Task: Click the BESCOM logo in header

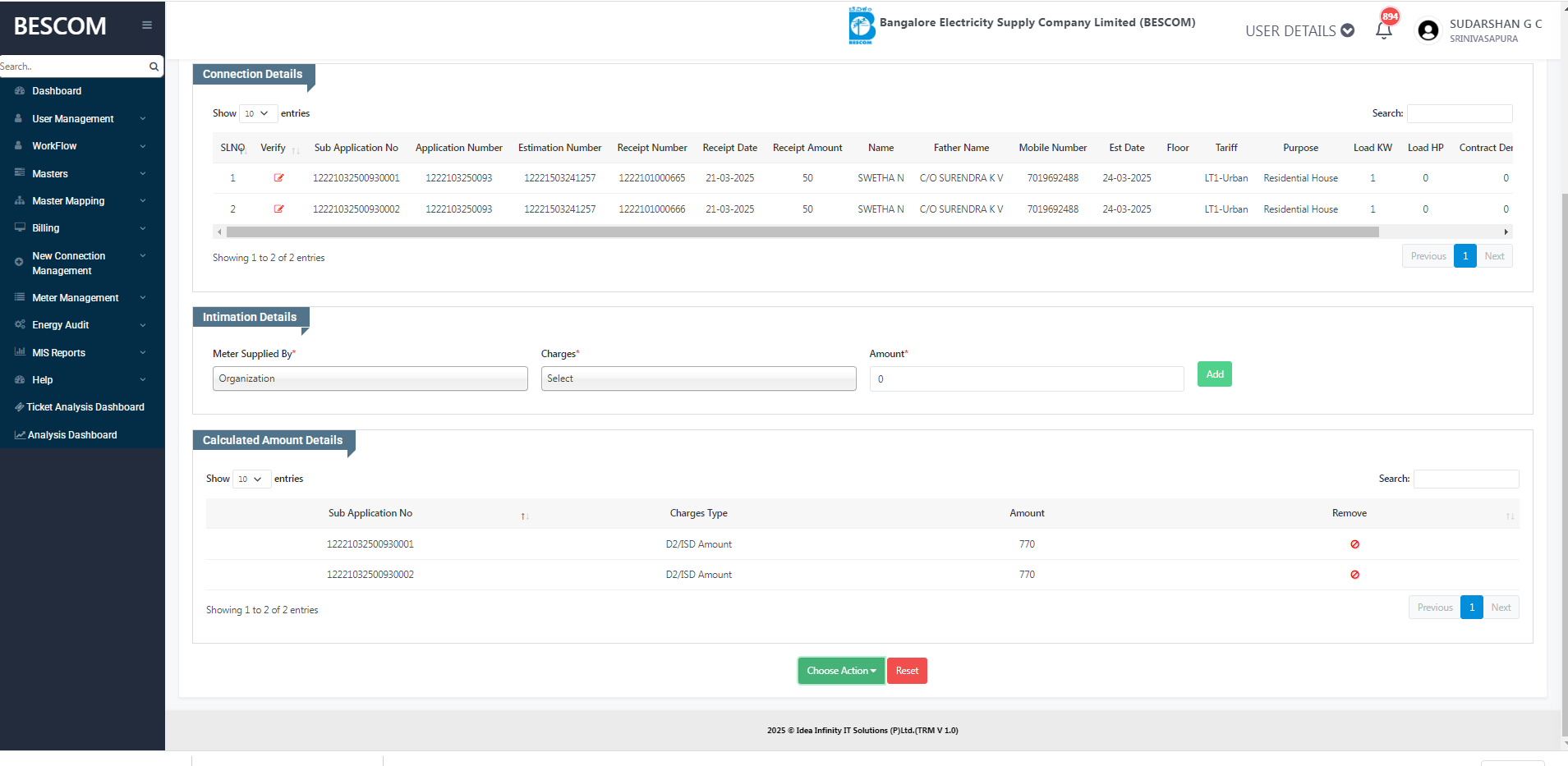Action: point(861,25)
